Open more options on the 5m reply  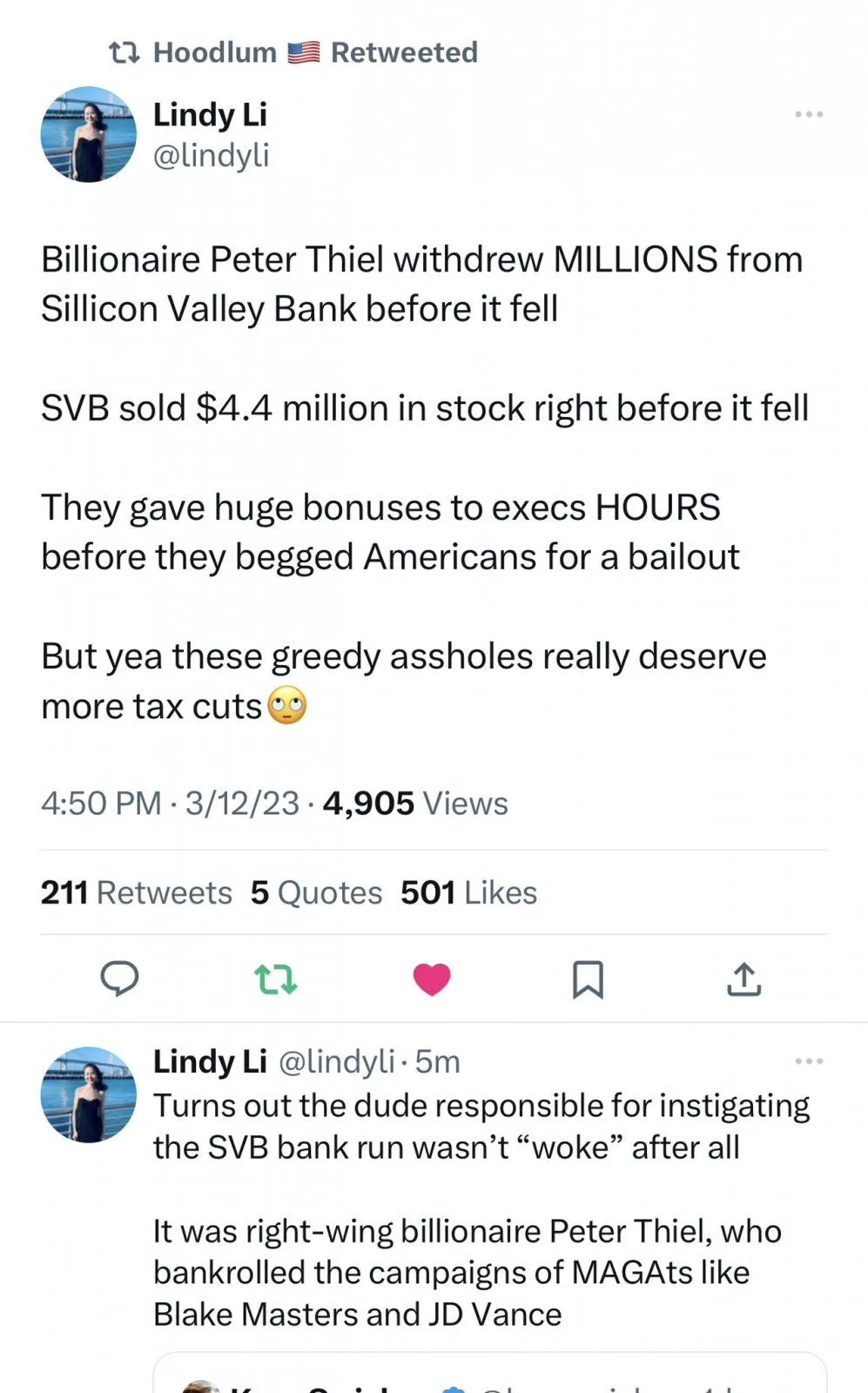(x=809, y=1060)
